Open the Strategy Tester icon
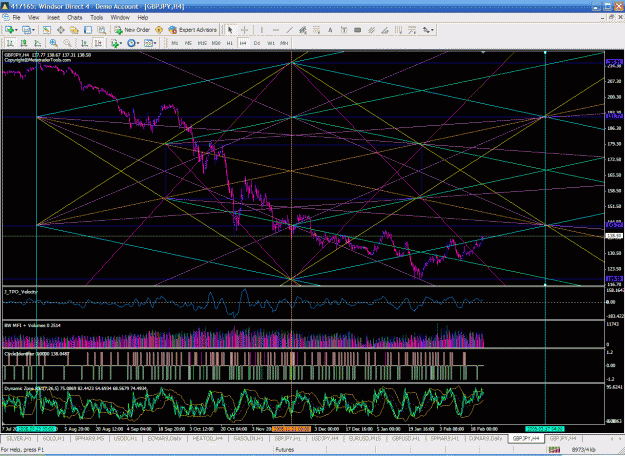625x456 pixels. coord(102,30)
